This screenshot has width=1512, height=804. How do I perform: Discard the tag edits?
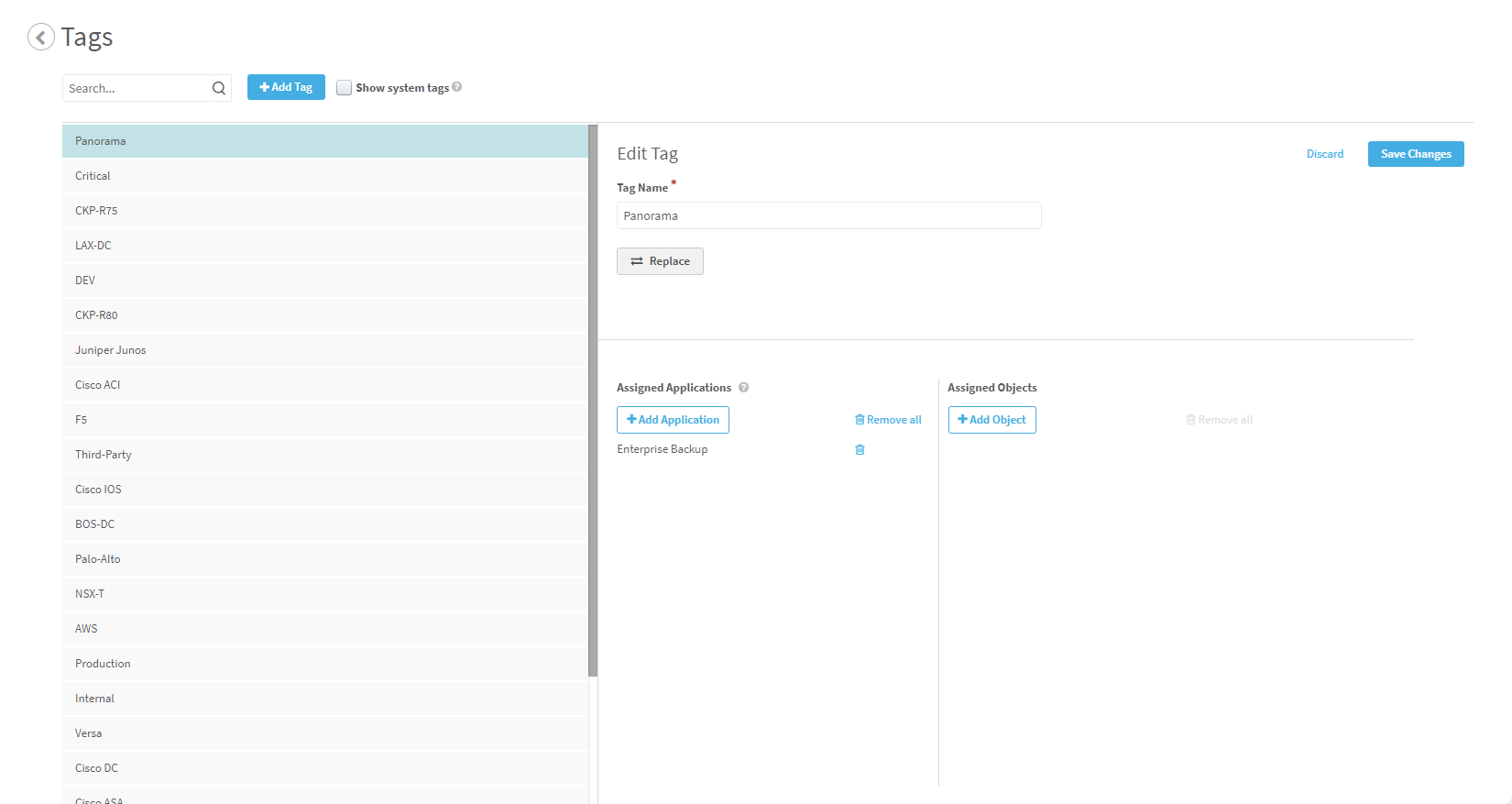[1324, 154]
